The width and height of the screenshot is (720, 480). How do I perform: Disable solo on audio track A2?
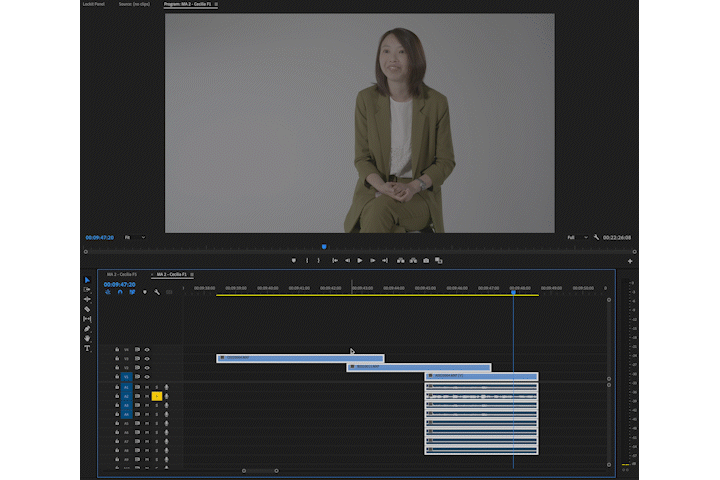tap(157, 396)
